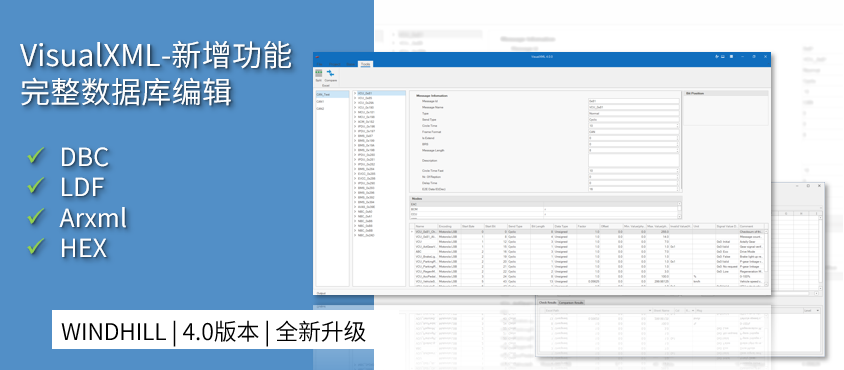Open the Tools ribbon tab
This screenshot has width=844, height=370.
(365, 64)
